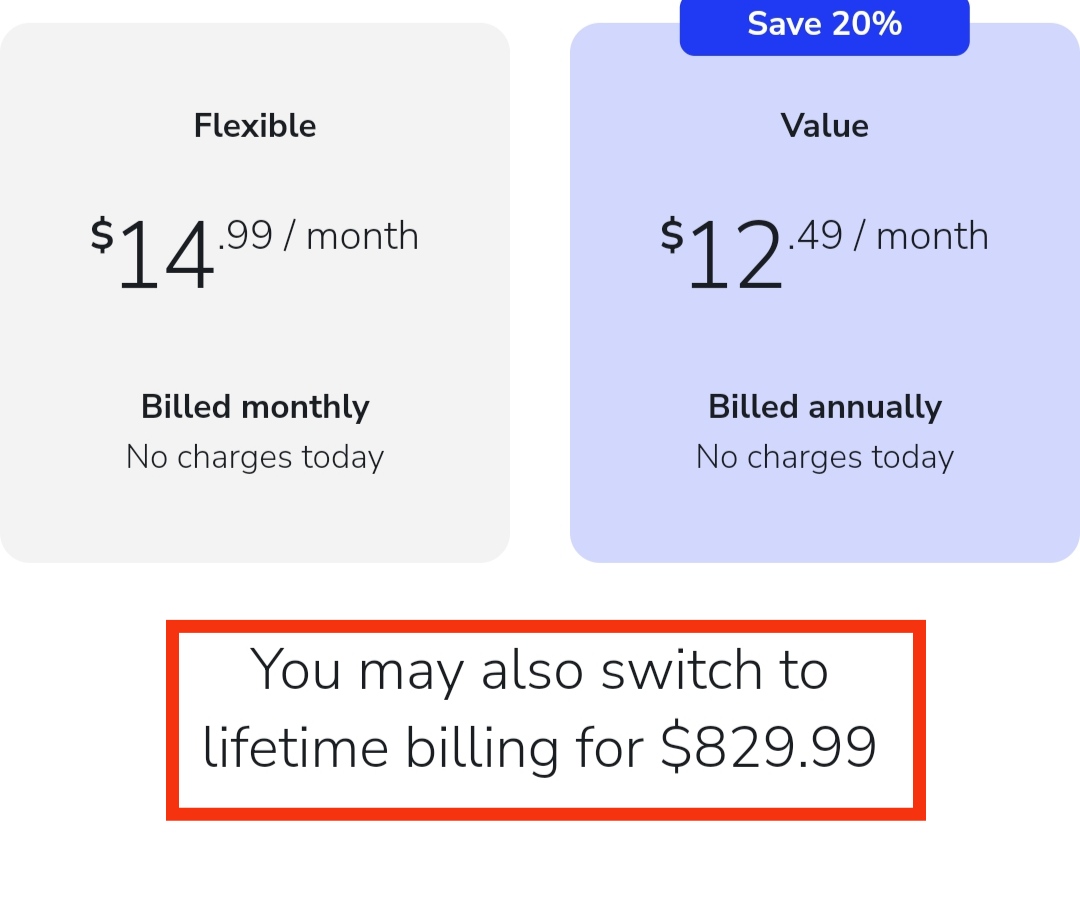Click No charges today under Billed monthly
1080x904 pixels.
[255, 457]
